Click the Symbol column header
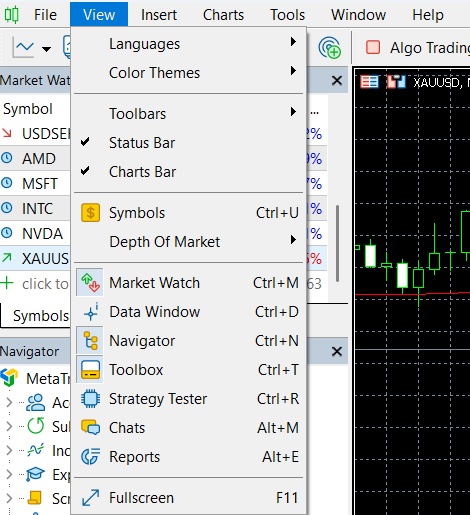The height and width of the screenshot is (515, 470). tap(28, 109)
